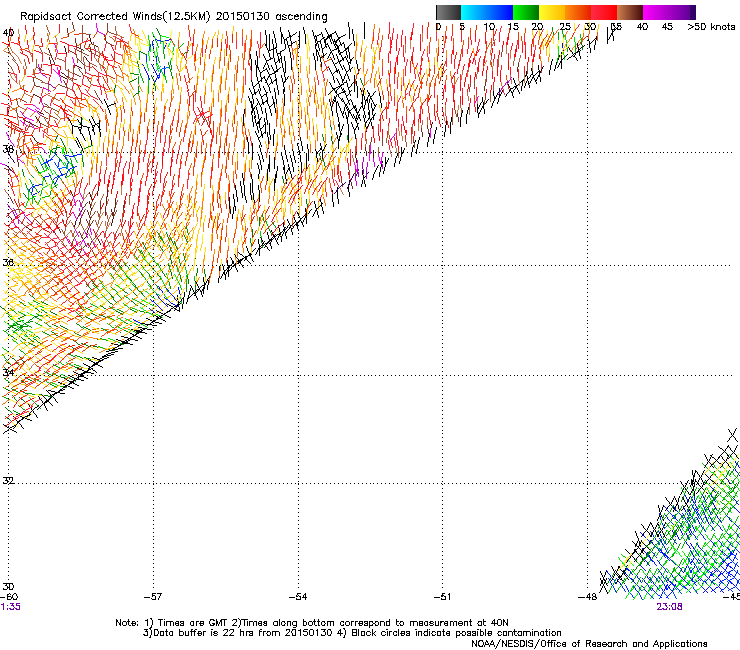Click the purple '1:35' swath time
Screen dimensions: 740x650
(x=11, y=607)
